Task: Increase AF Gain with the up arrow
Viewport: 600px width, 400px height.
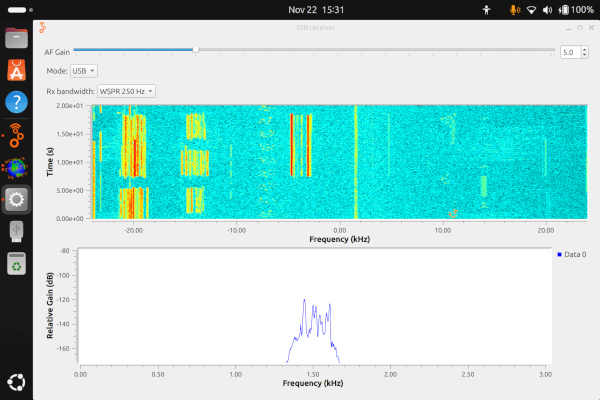Action: [584, 49]
